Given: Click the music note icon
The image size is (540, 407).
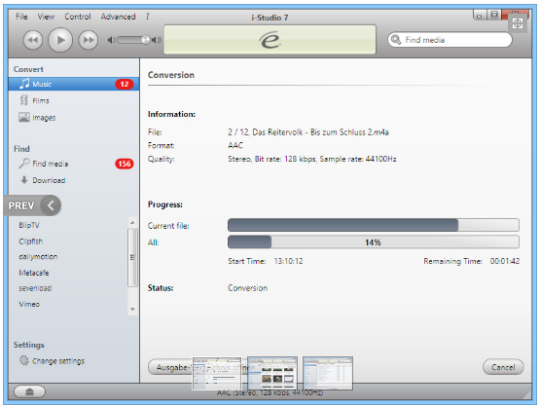Looking at the screenshot, I should pos(24,84).
